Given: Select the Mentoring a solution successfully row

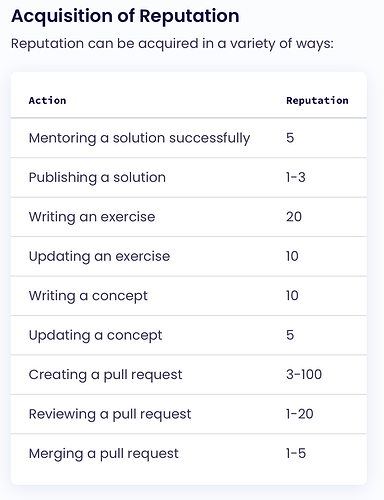Looking at the screenshot, I should click(189, 138).
